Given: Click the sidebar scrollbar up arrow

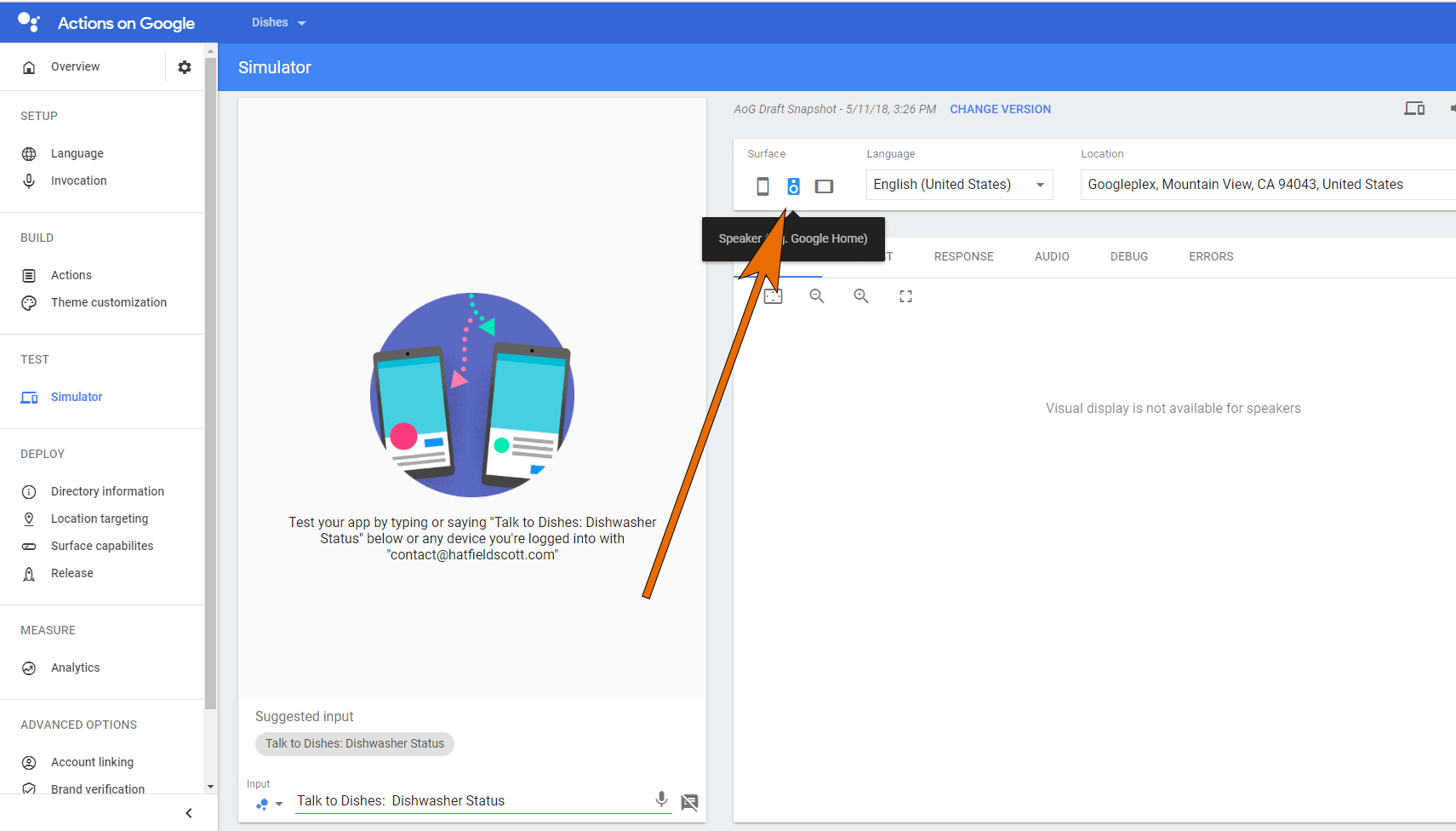Looking at the screenshot, I should click(x=210, y=51).
